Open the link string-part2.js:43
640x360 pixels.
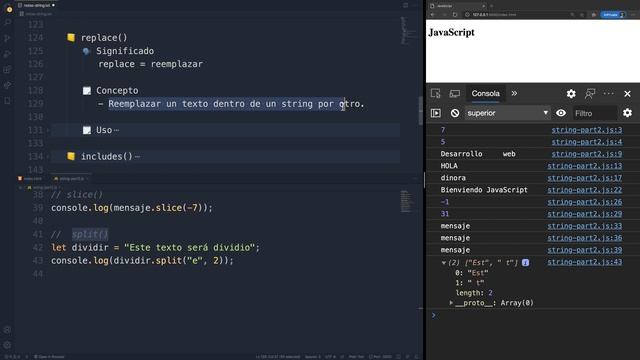pos(584,262)
